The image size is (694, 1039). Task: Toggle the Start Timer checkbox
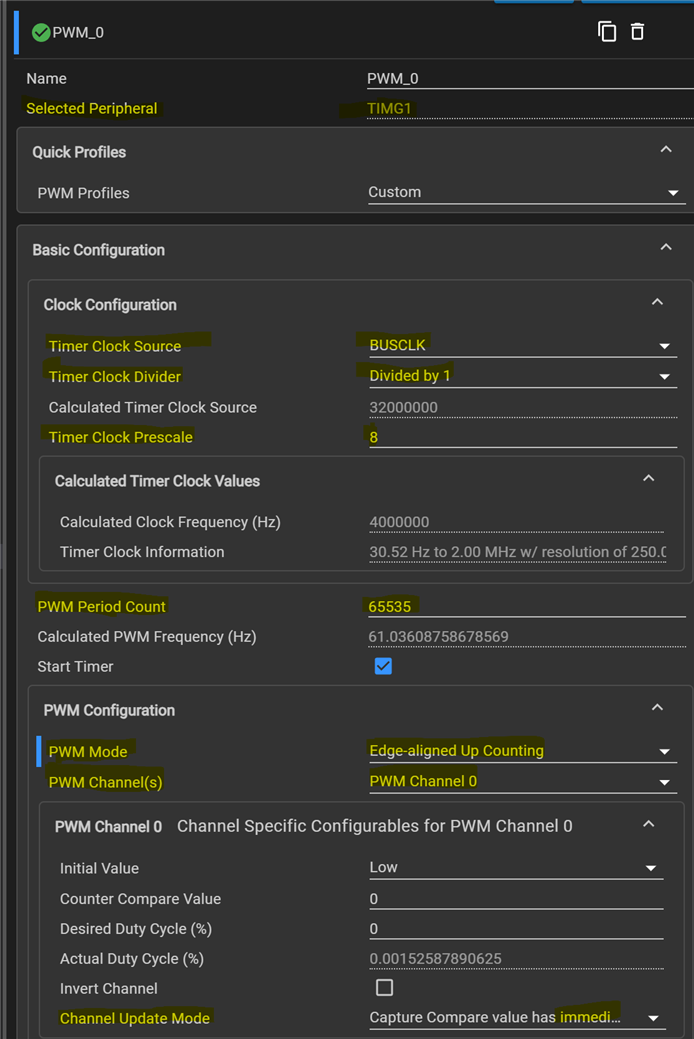[383, 666]
